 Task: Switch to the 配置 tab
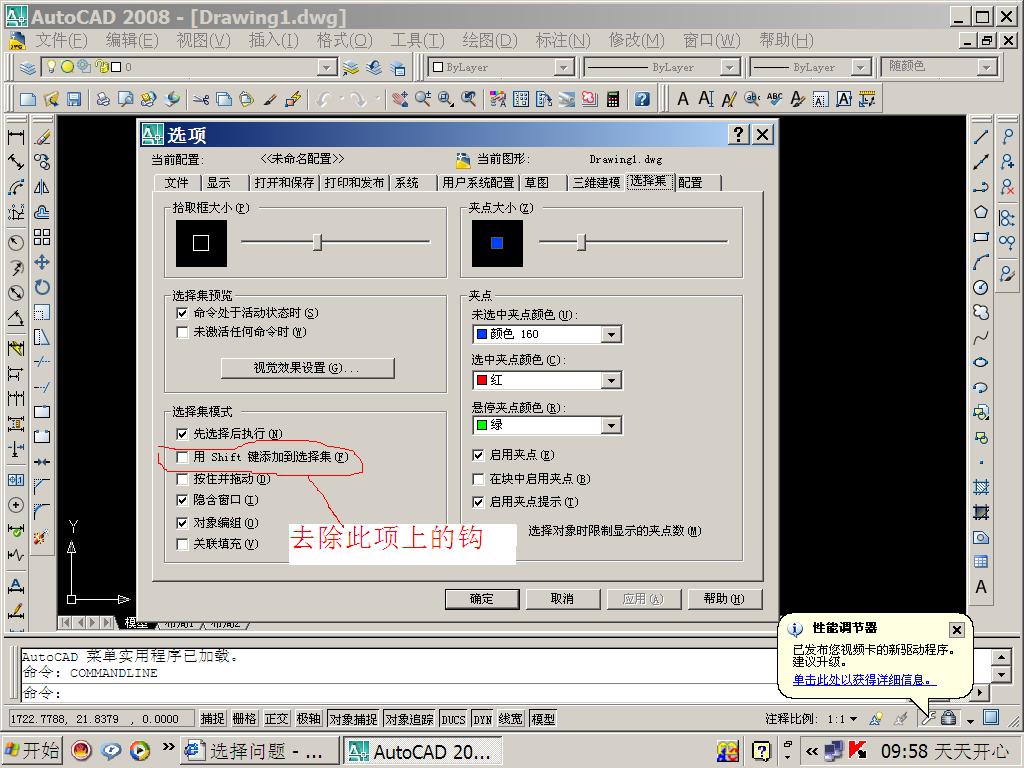tap(690, 183)
